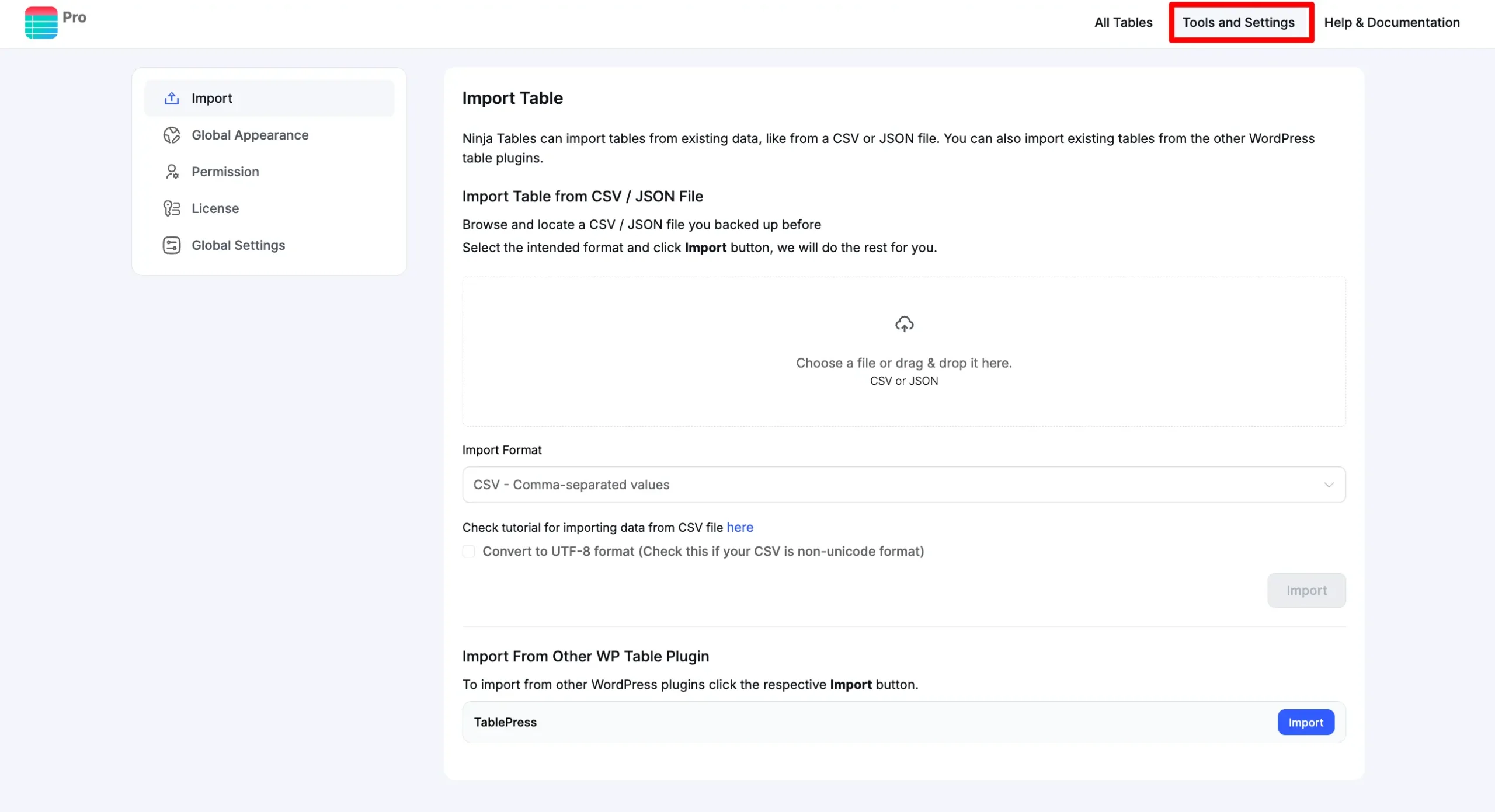The width and height of the screenshot is (1495, 812).
Task: Open the Global Settings section
Action: point(269,245)
